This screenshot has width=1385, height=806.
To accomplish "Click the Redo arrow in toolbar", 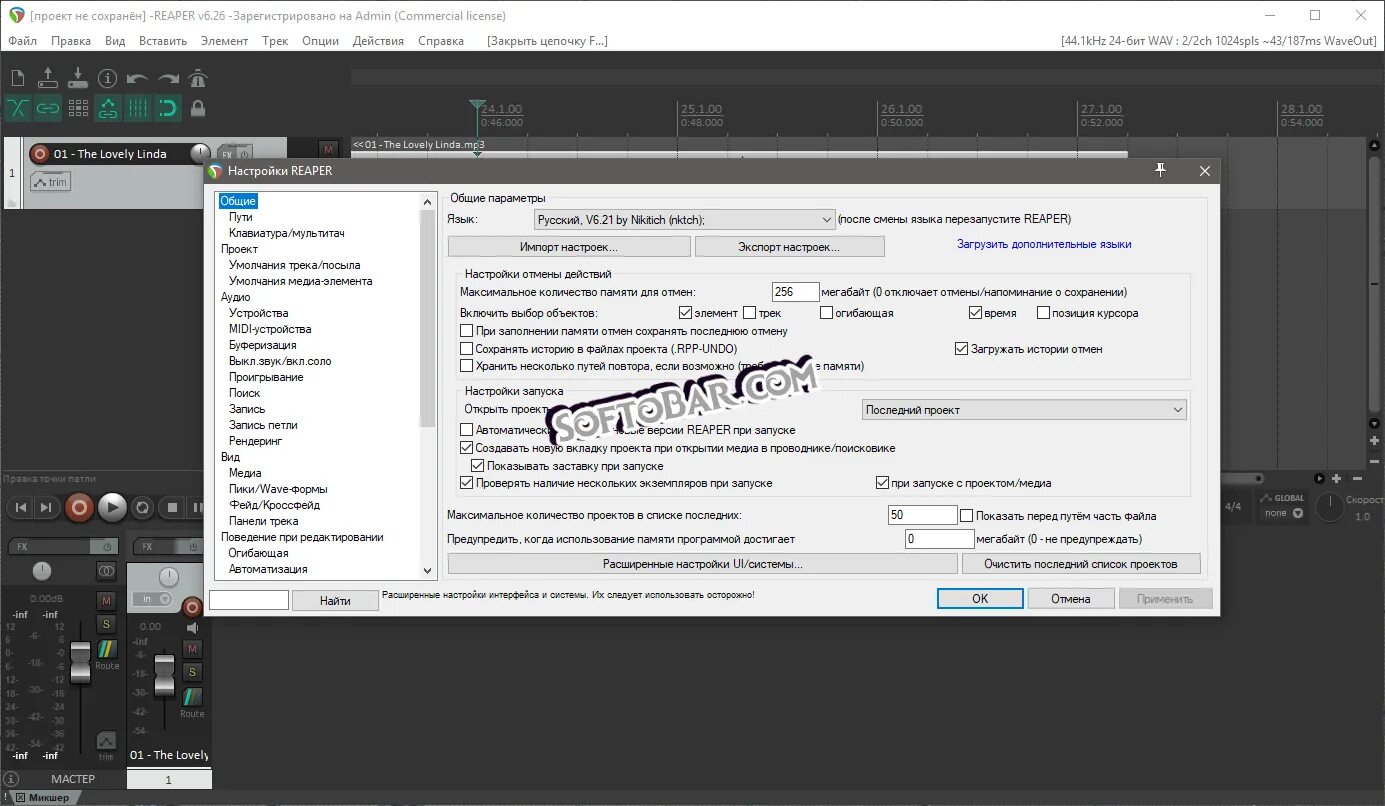I will 168,78.
